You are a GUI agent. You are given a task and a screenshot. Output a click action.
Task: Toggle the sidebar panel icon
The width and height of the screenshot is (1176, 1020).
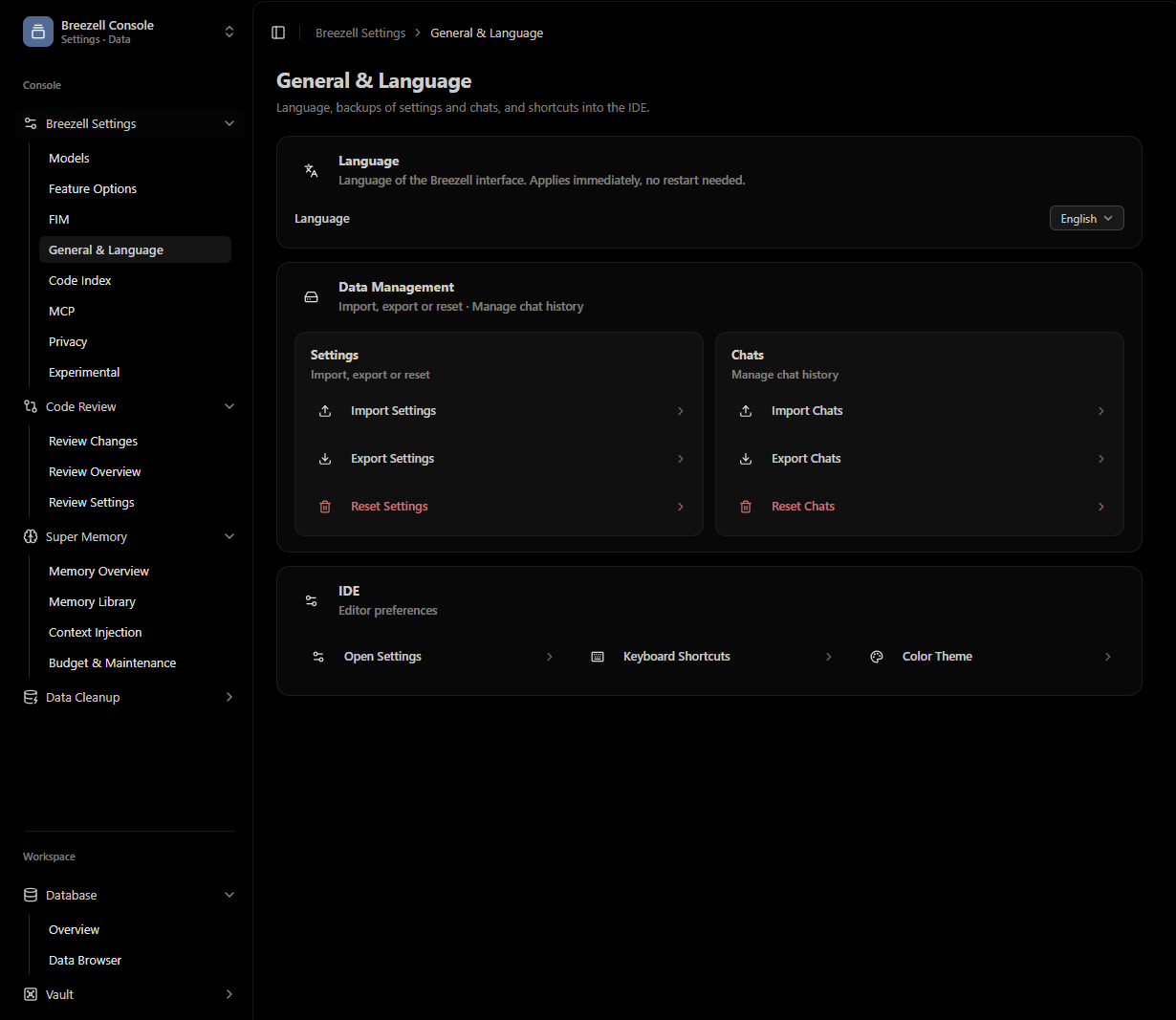coord(278,33)
